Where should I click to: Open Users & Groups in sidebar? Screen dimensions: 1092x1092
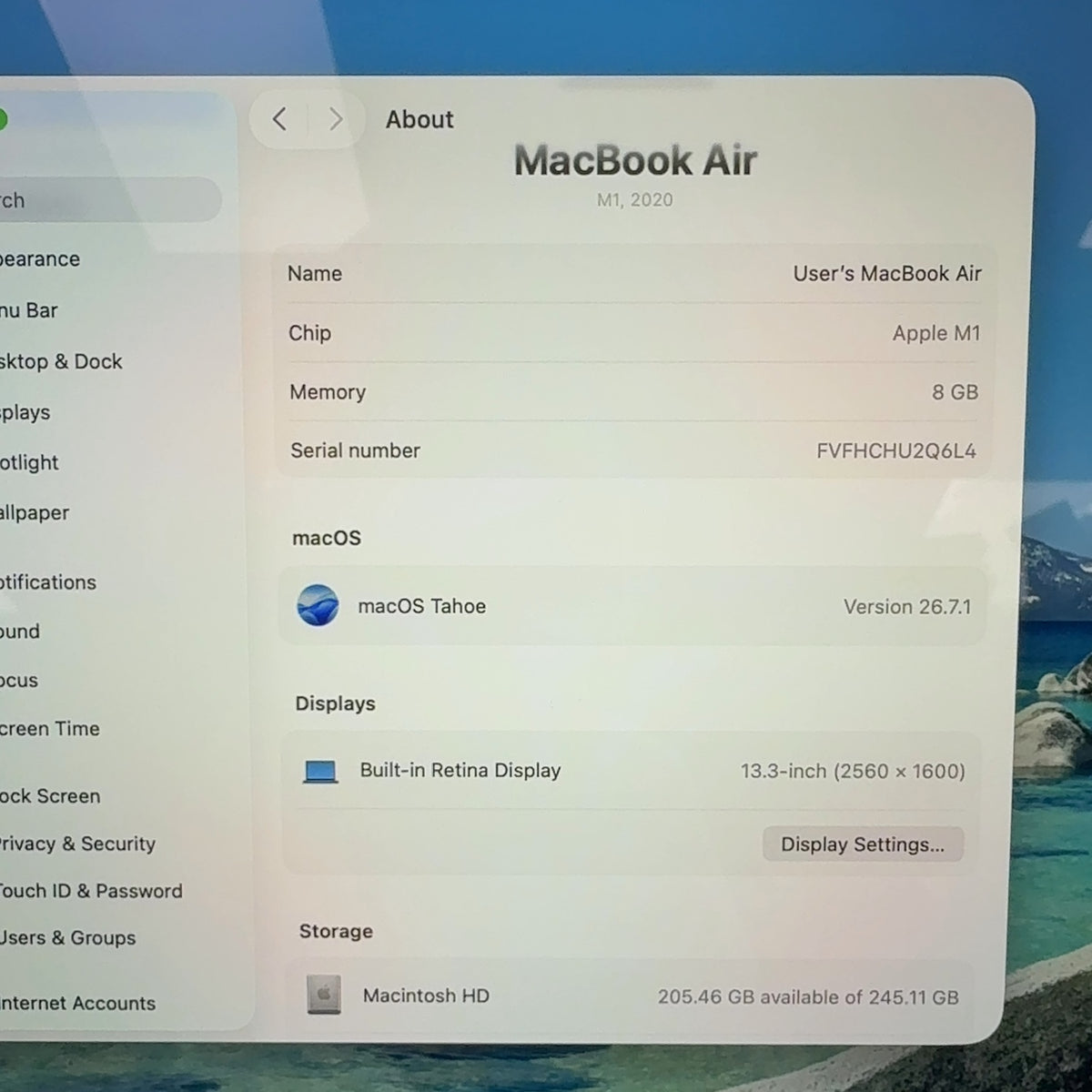[x=68, y=938]
